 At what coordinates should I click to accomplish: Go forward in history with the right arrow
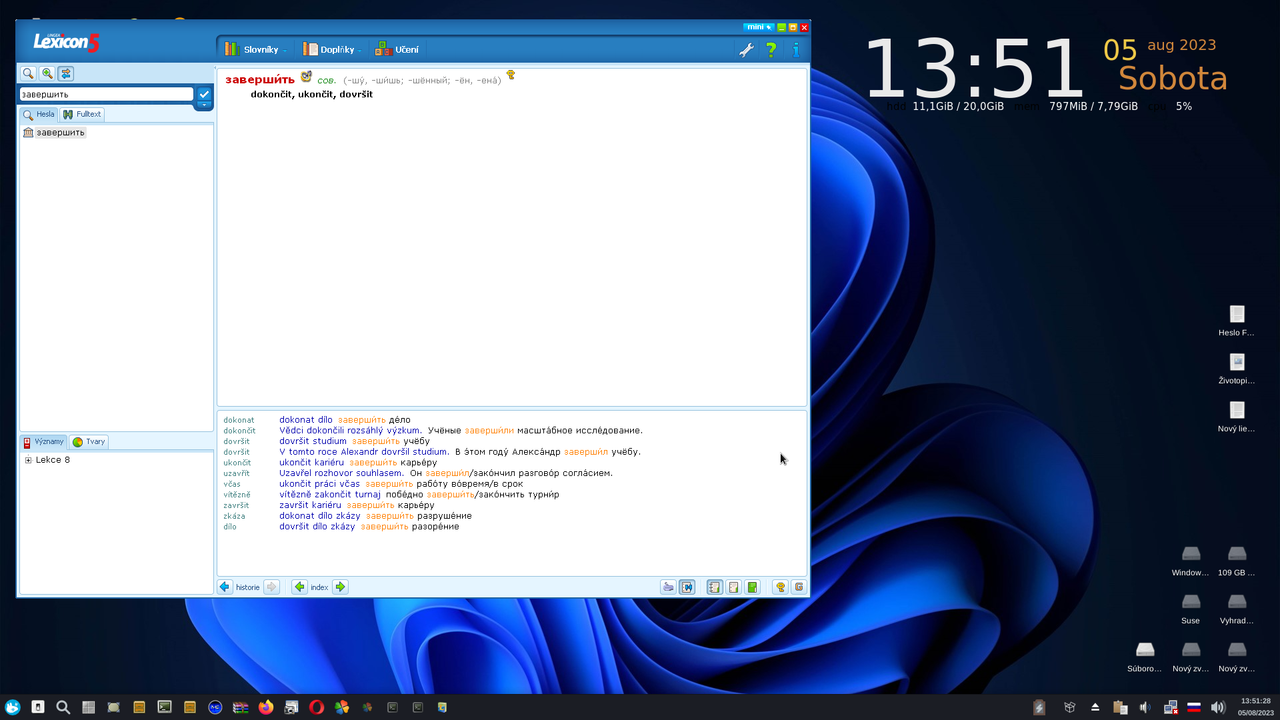click(271, 587)
